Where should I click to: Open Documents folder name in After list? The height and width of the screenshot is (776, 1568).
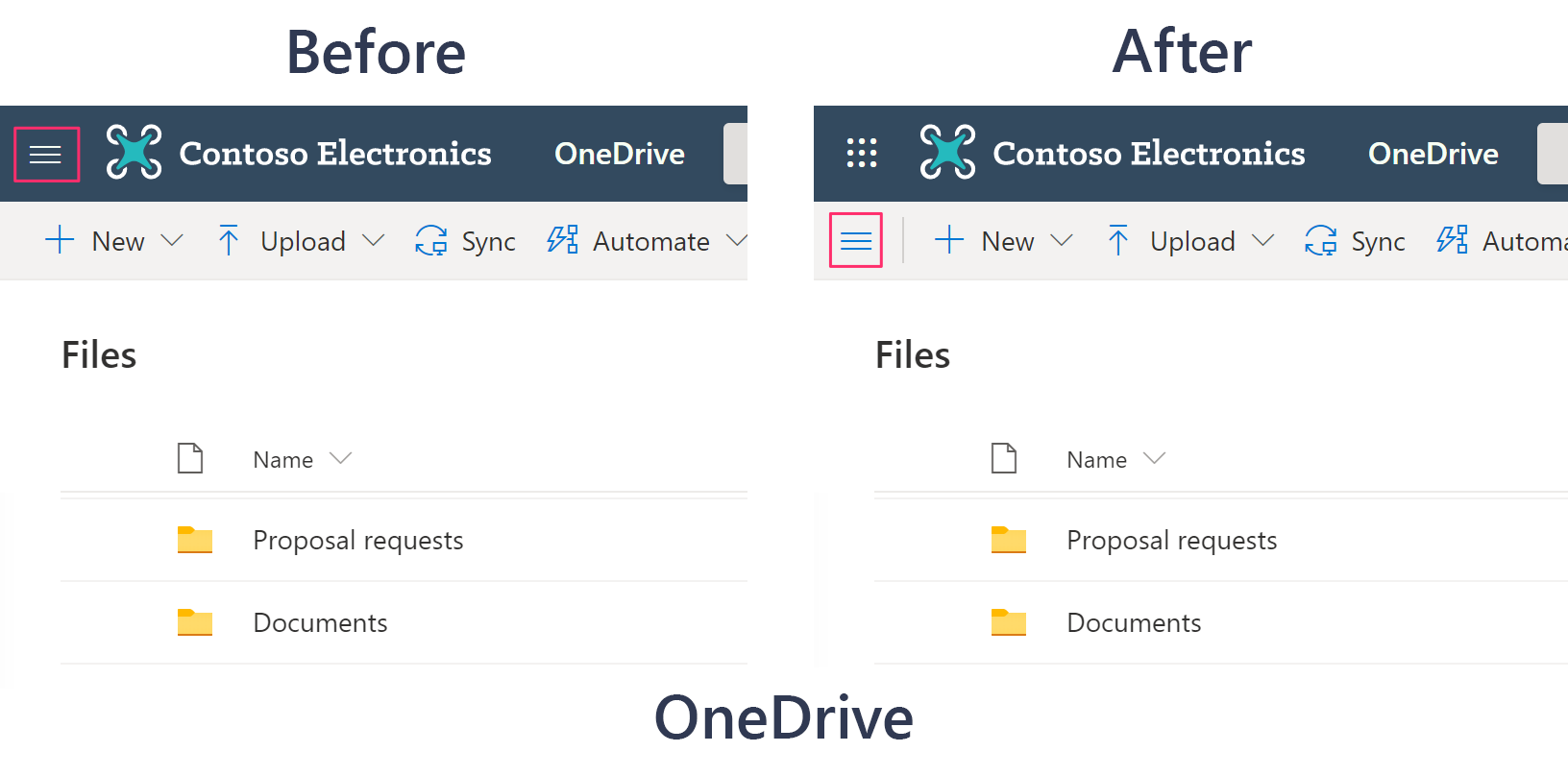1135,622
